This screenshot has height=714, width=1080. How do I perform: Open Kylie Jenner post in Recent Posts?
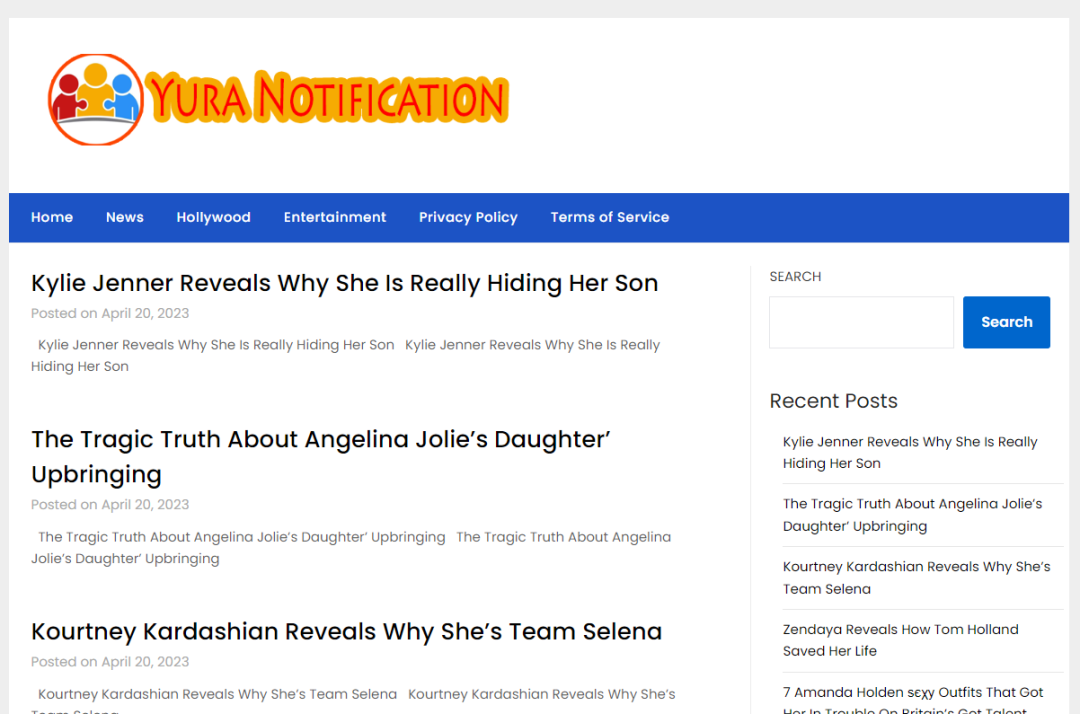click(x=910, y=452)
